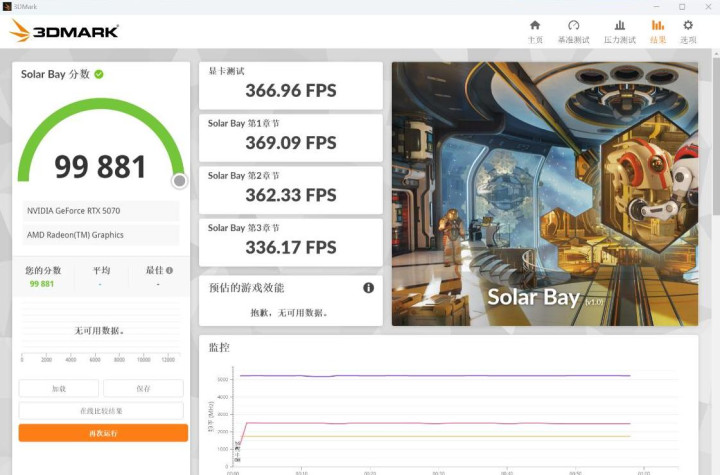
Task: Open the Benchmarks (基准测试) tab
Action: coord(574,32)
